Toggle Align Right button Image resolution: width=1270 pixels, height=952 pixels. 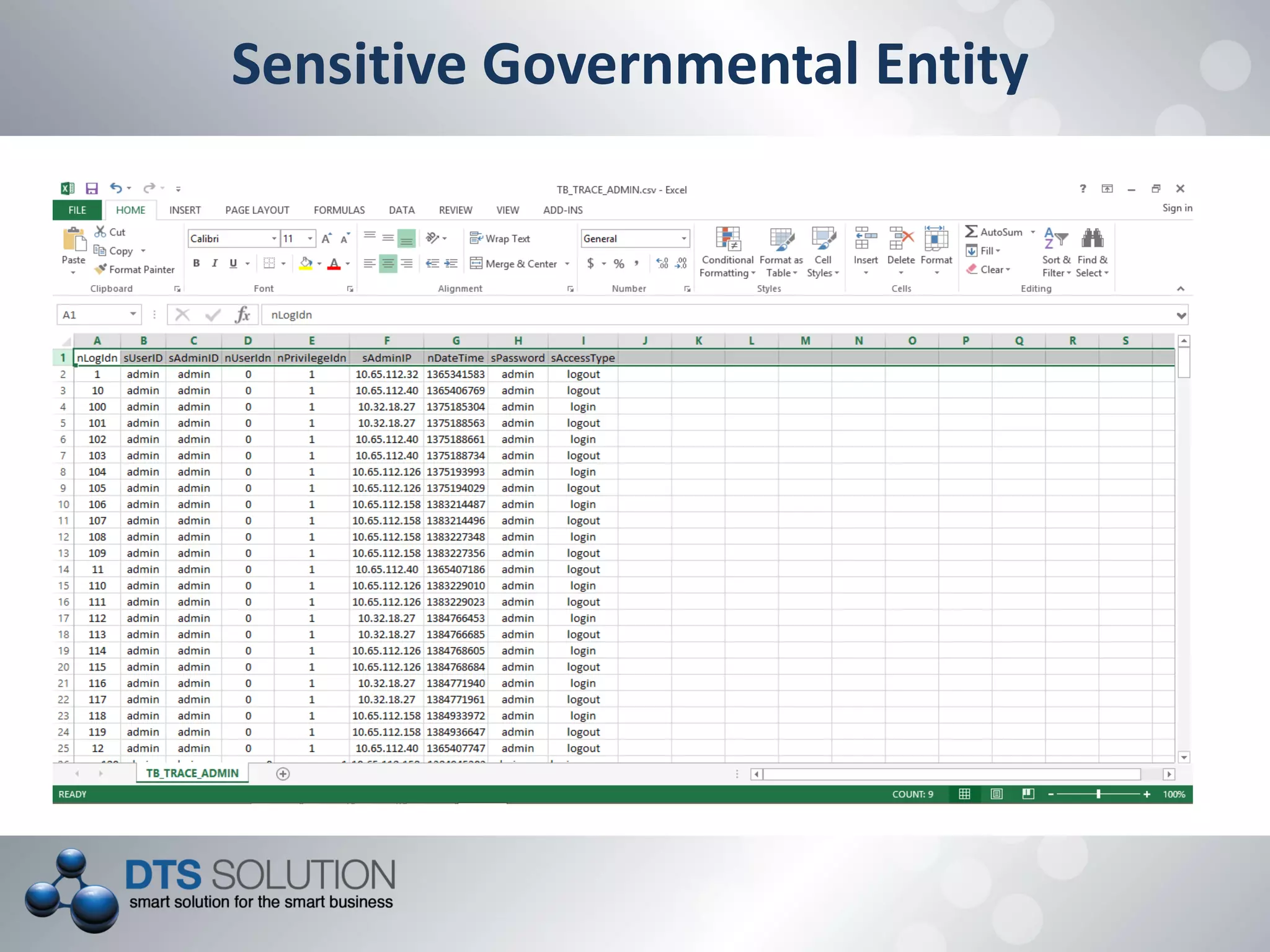click(x=407, y=263)
